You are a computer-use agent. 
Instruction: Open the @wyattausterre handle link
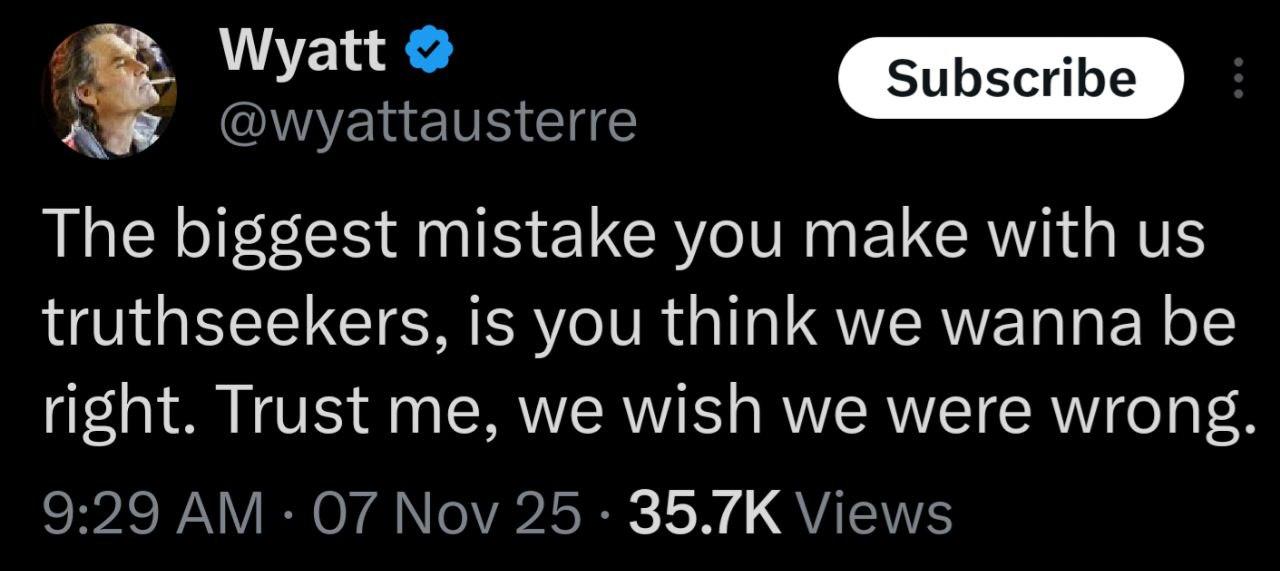[x=427, y=122]
